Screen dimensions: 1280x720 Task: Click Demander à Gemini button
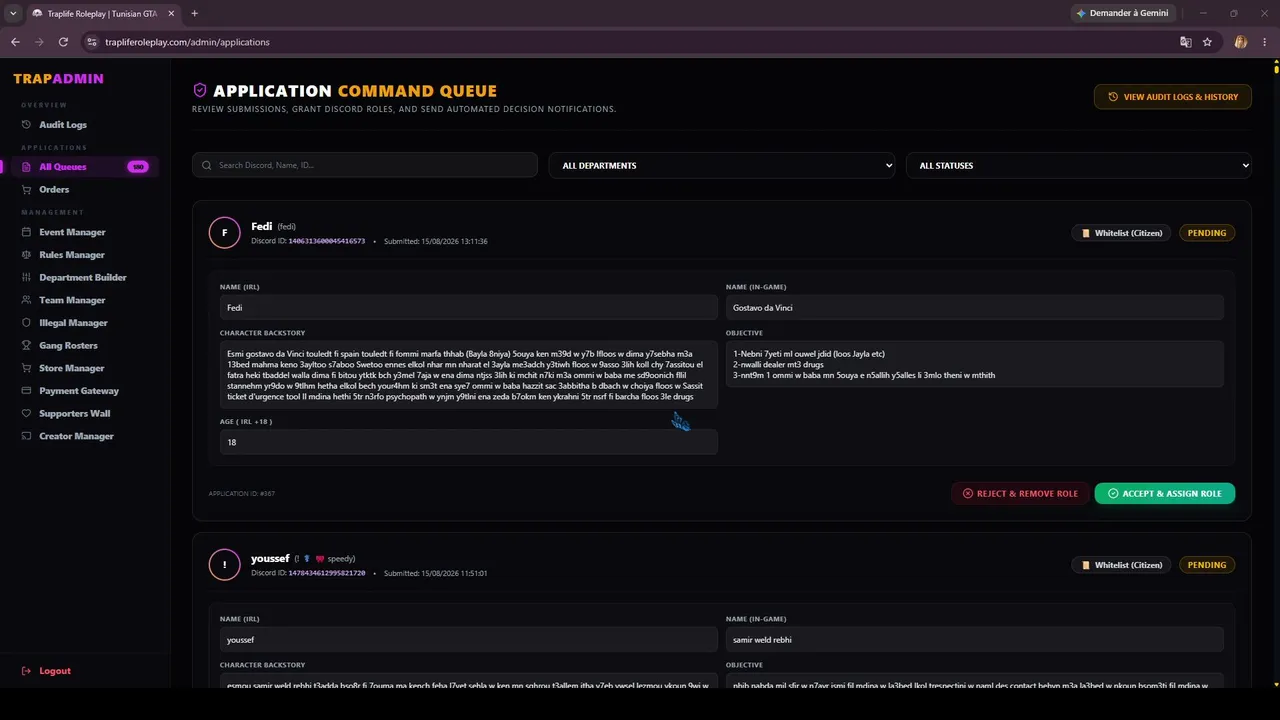point(1122,13)
